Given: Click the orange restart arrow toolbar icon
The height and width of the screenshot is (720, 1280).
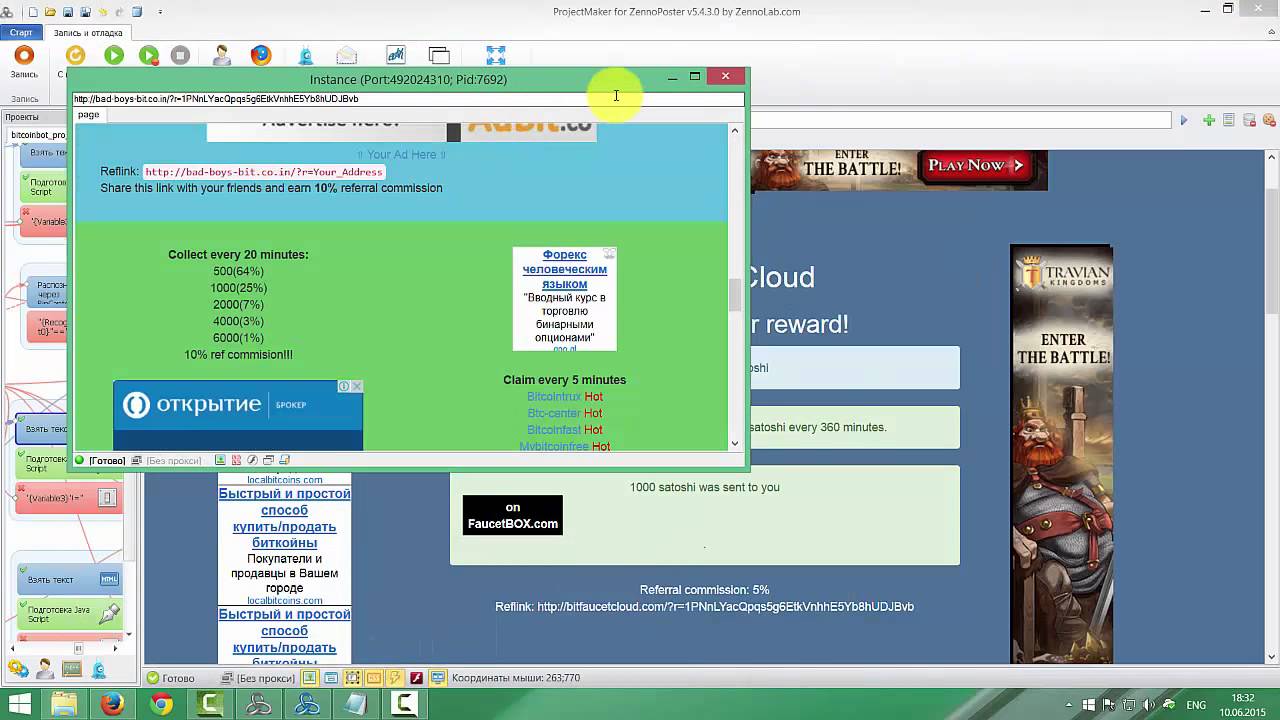Looking at the screenshot, I should tap(75, 56).
